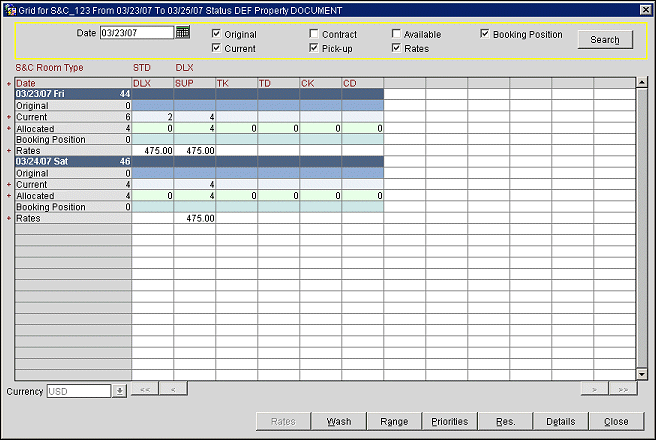Jump to first page with double-left arrow
The image size is (656, 440).
(144, 389)
